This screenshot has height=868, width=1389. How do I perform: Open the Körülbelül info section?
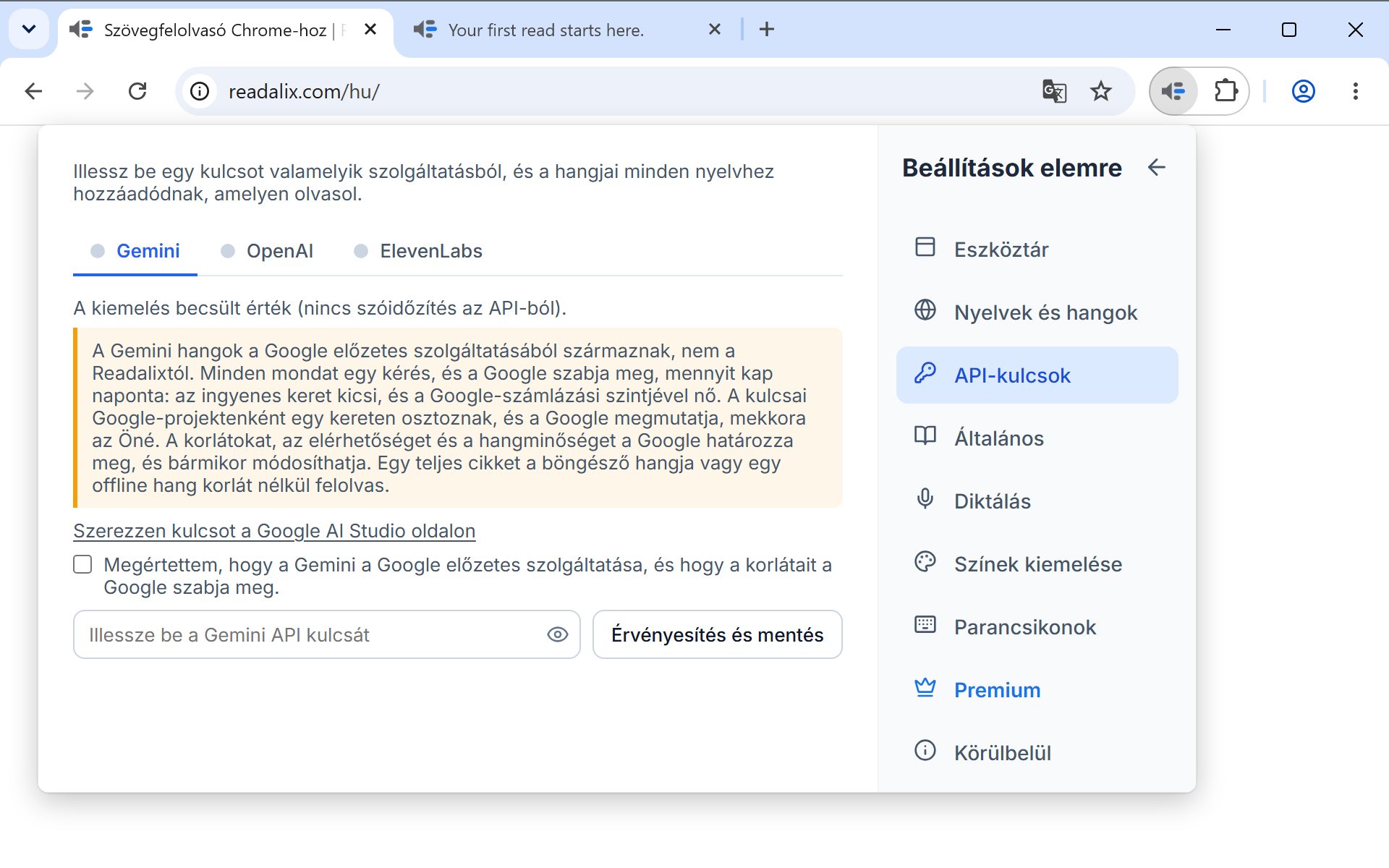[1037, 753]
